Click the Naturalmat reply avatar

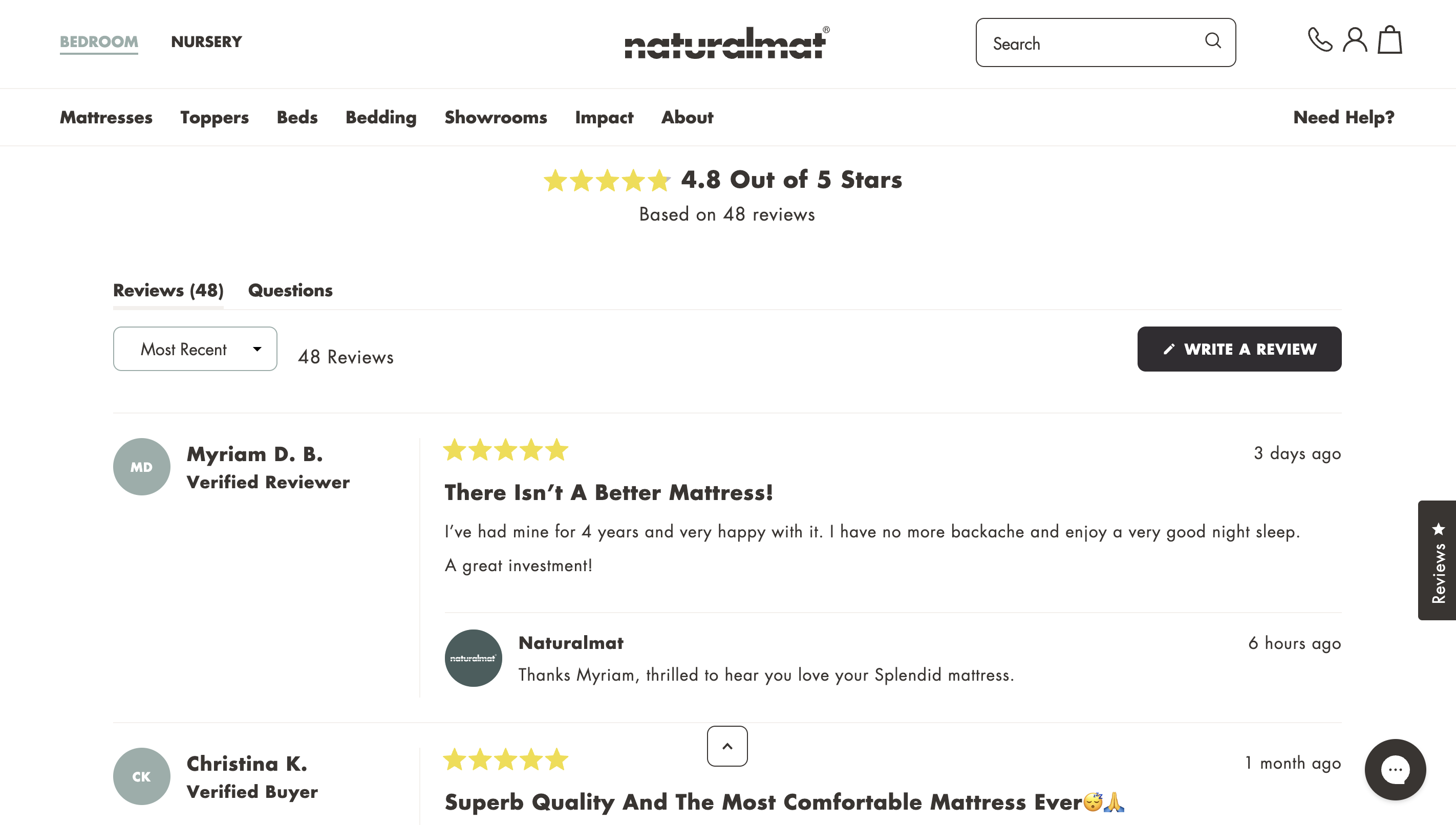[473, 658]
